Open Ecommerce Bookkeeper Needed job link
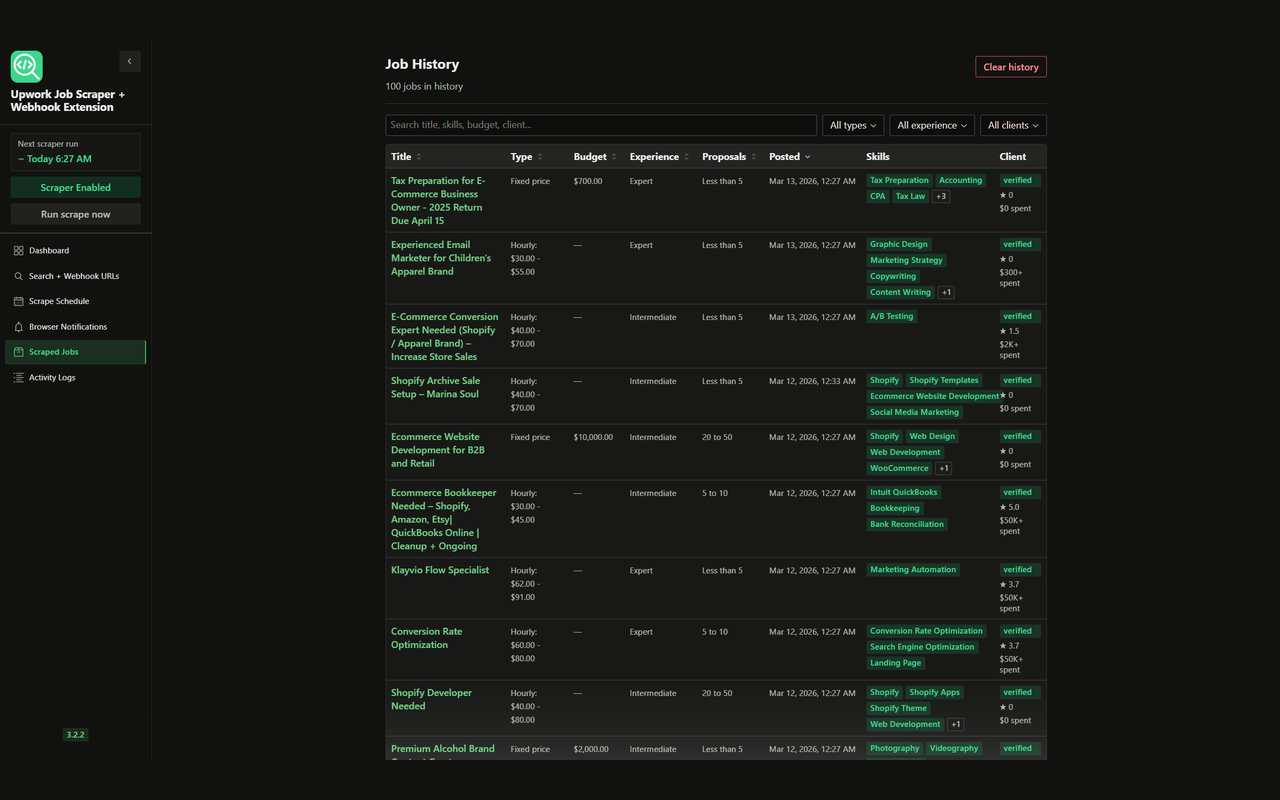The height and width of the screenshot is (800, 1280). click(444, 520)
